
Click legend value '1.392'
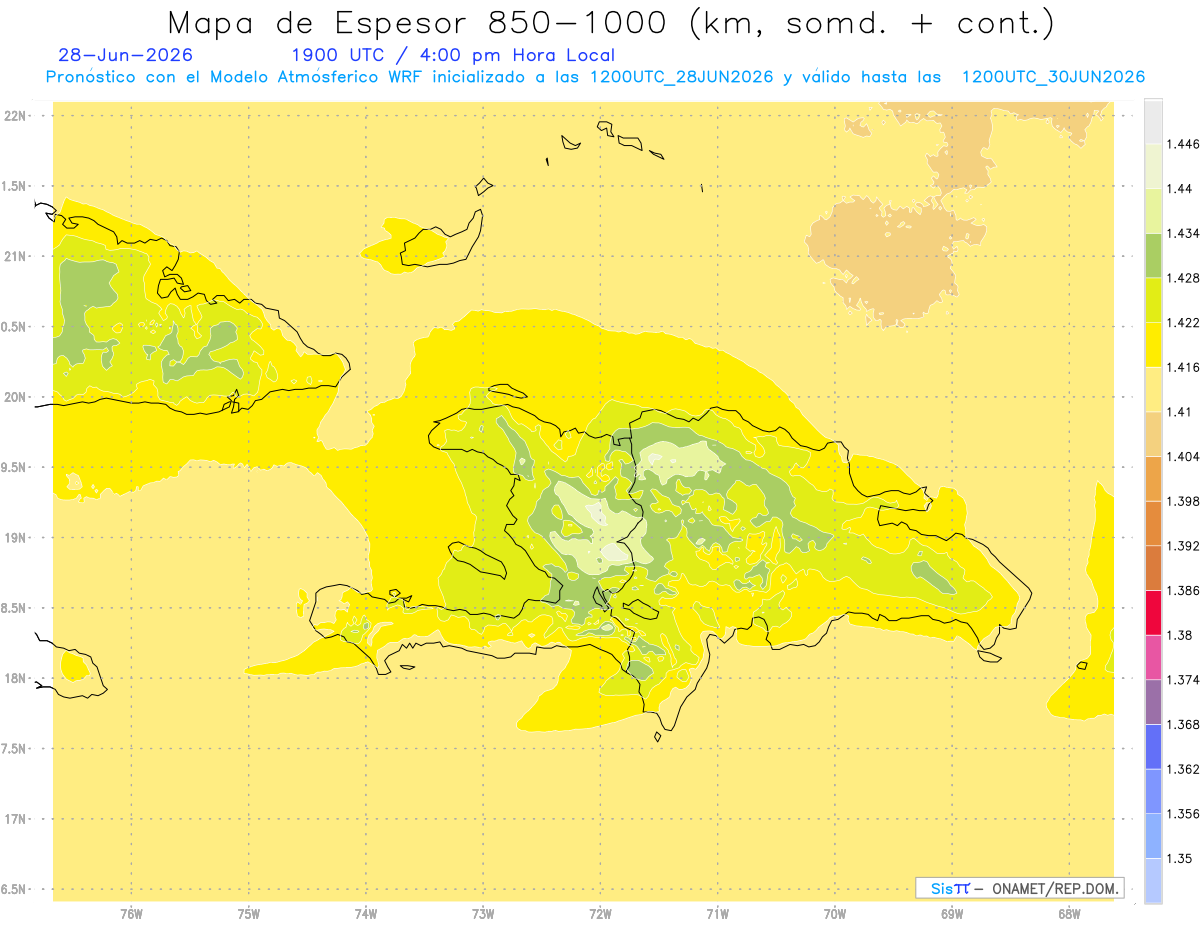[x=1183, y=546]
